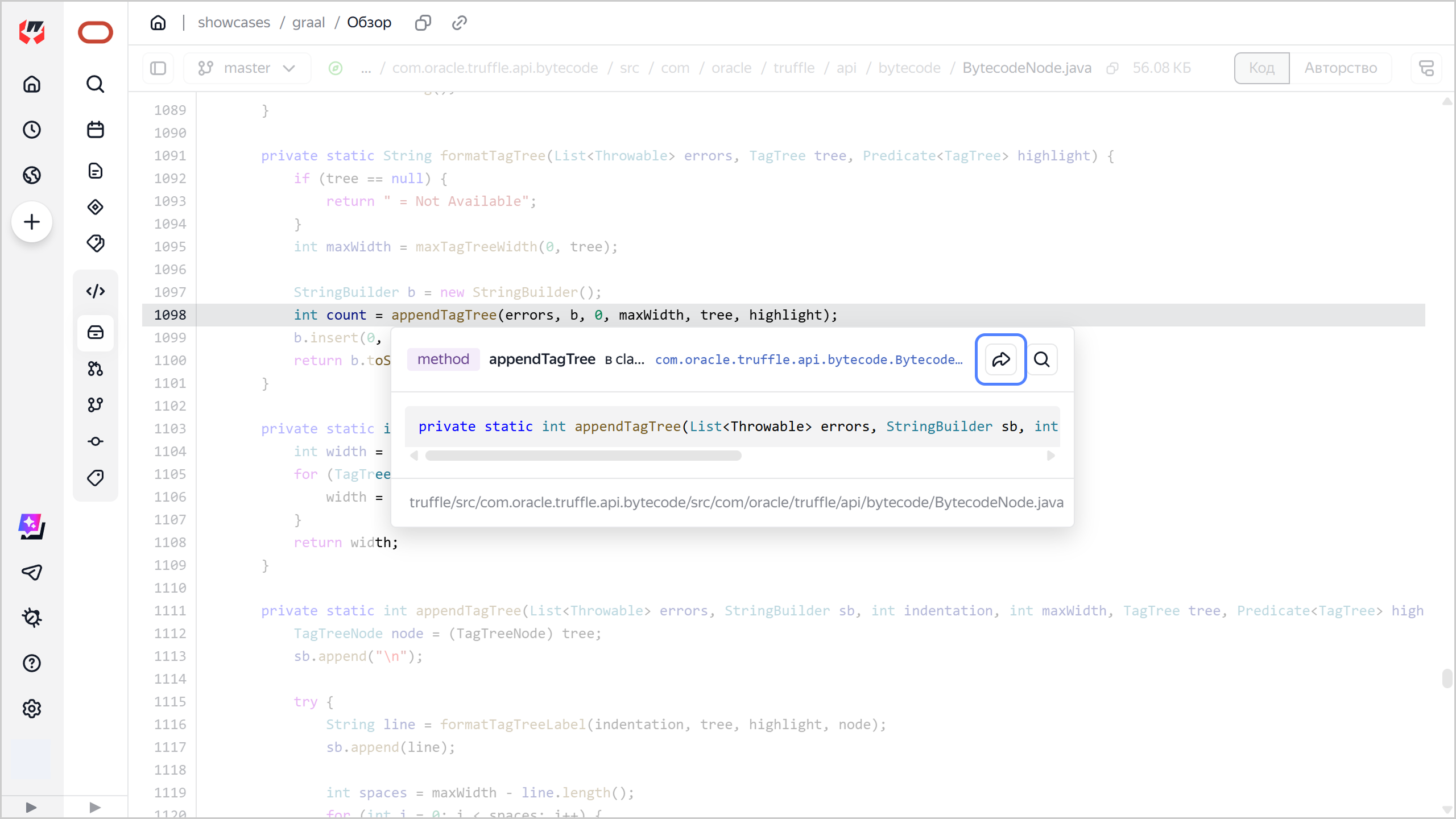Open the master branch dropdown
1456x819 pixels.
[247, 68]
